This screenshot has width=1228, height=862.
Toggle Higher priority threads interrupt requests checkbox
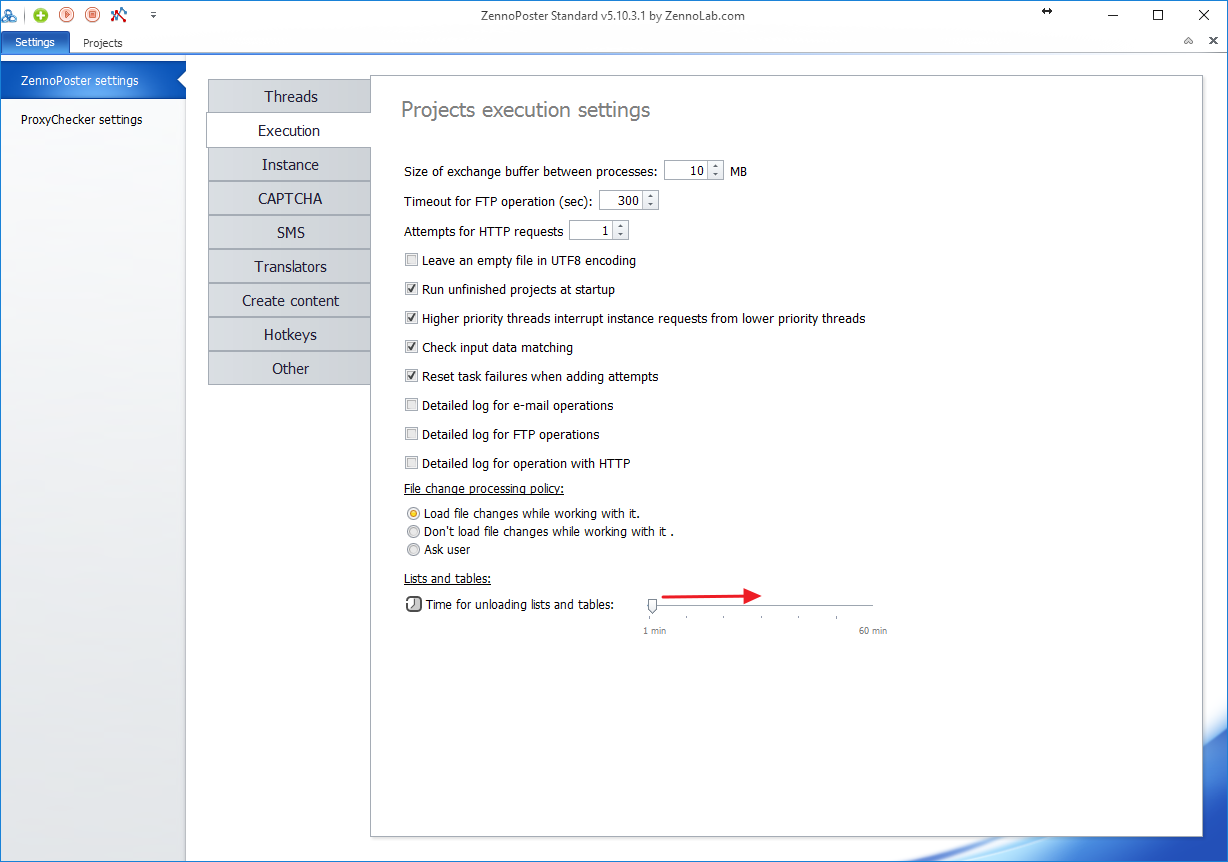click(x=412, y=318)
